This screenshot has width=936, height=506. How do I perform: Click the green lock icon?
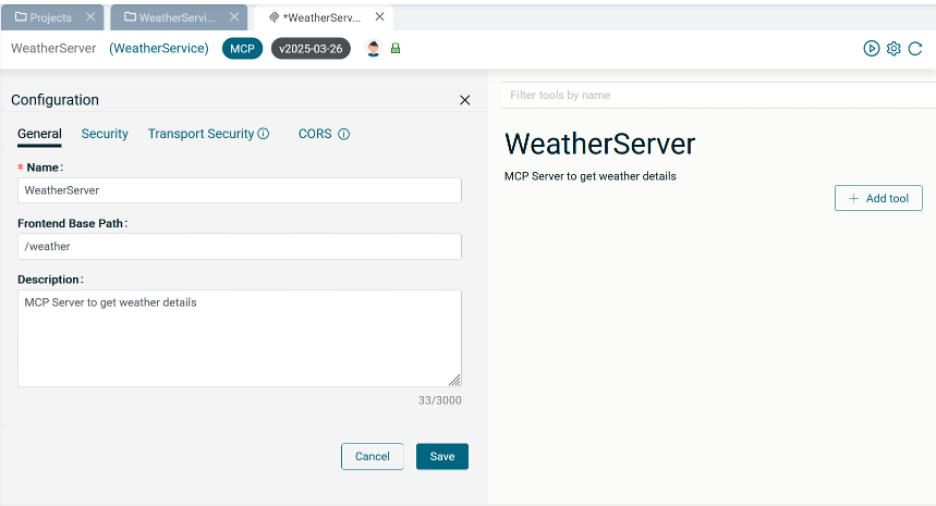click(x=395, y=48)
